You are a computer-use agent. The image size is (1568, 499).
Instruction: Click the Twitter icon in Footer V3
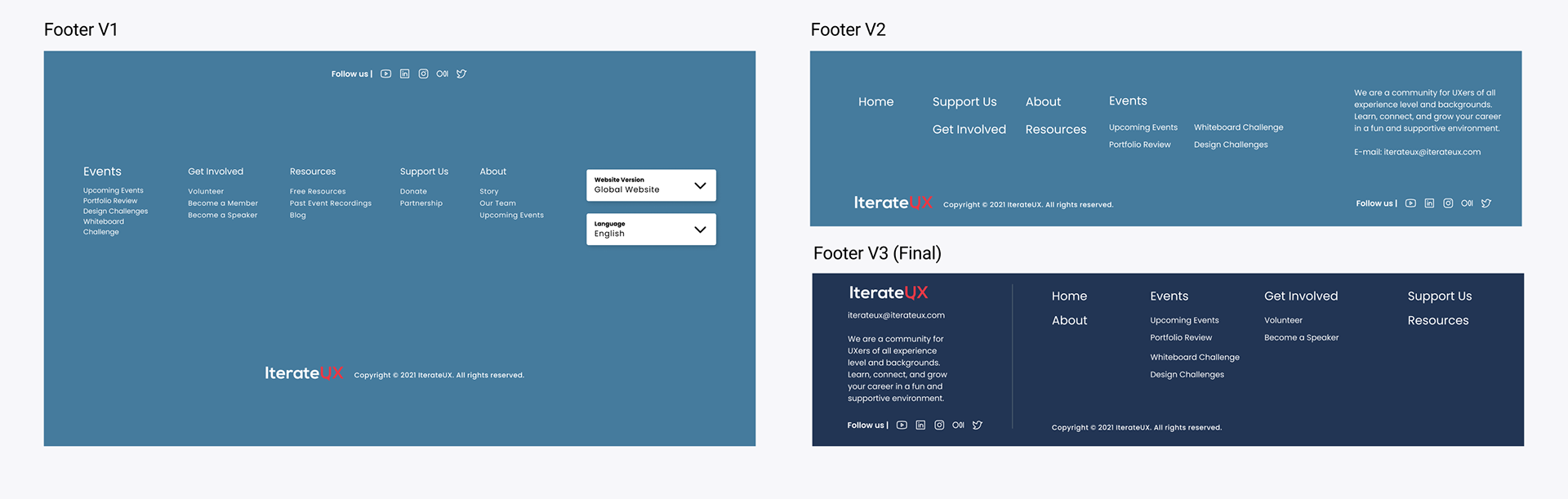(x=978, y=425)
